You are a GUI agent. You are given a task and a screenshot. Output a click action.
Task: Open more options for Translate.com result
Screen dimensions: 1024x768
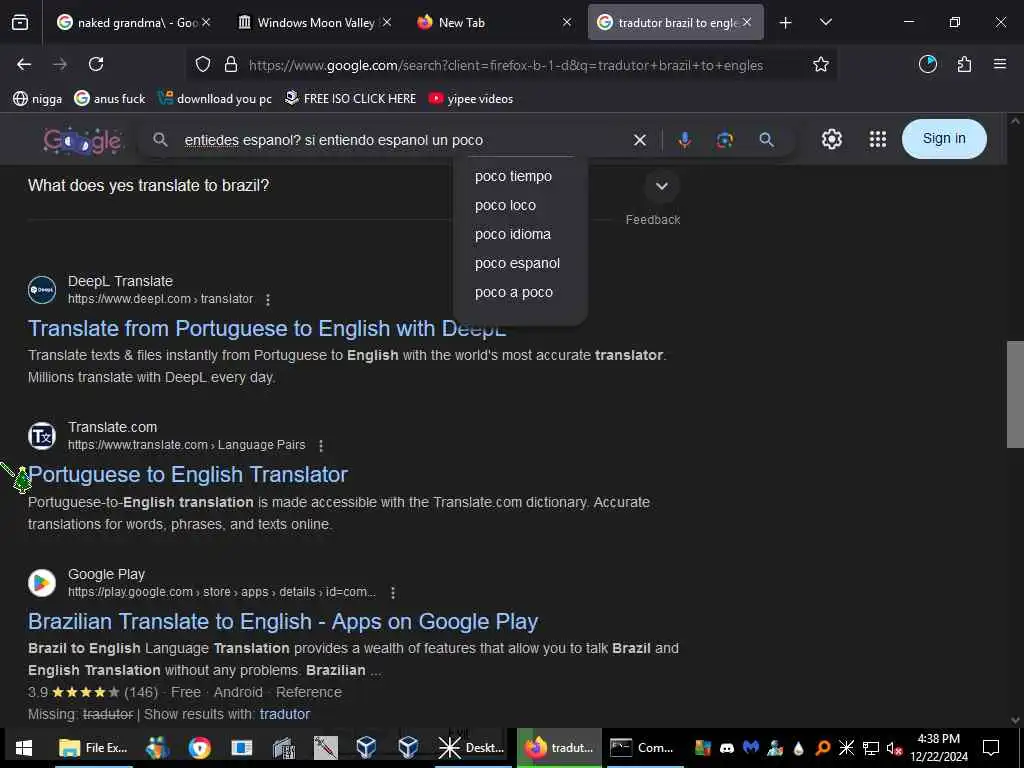(321, 445)
